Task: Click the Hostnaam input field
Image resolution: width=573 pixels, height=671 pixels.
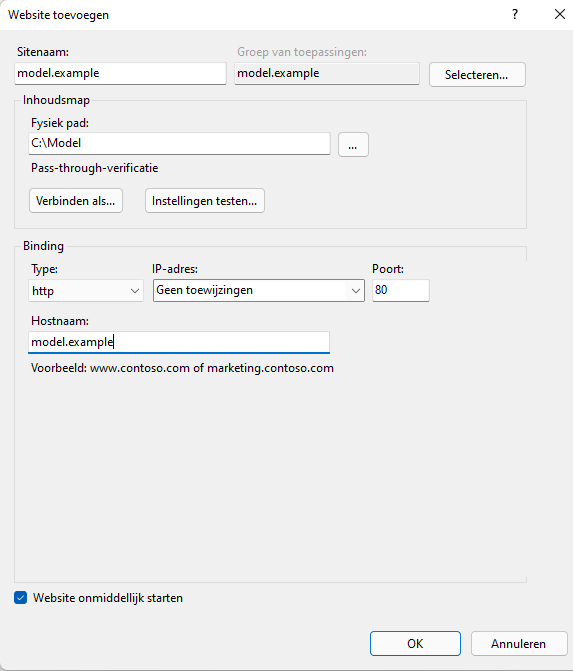Action: tap(179, 342)
